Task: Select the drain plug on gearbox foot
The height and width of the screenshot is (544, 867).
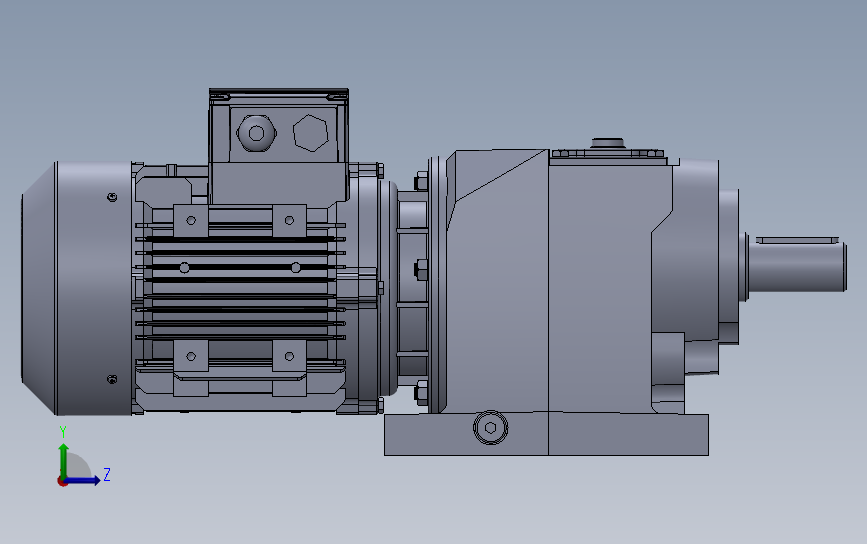Action: click(490, 427)
